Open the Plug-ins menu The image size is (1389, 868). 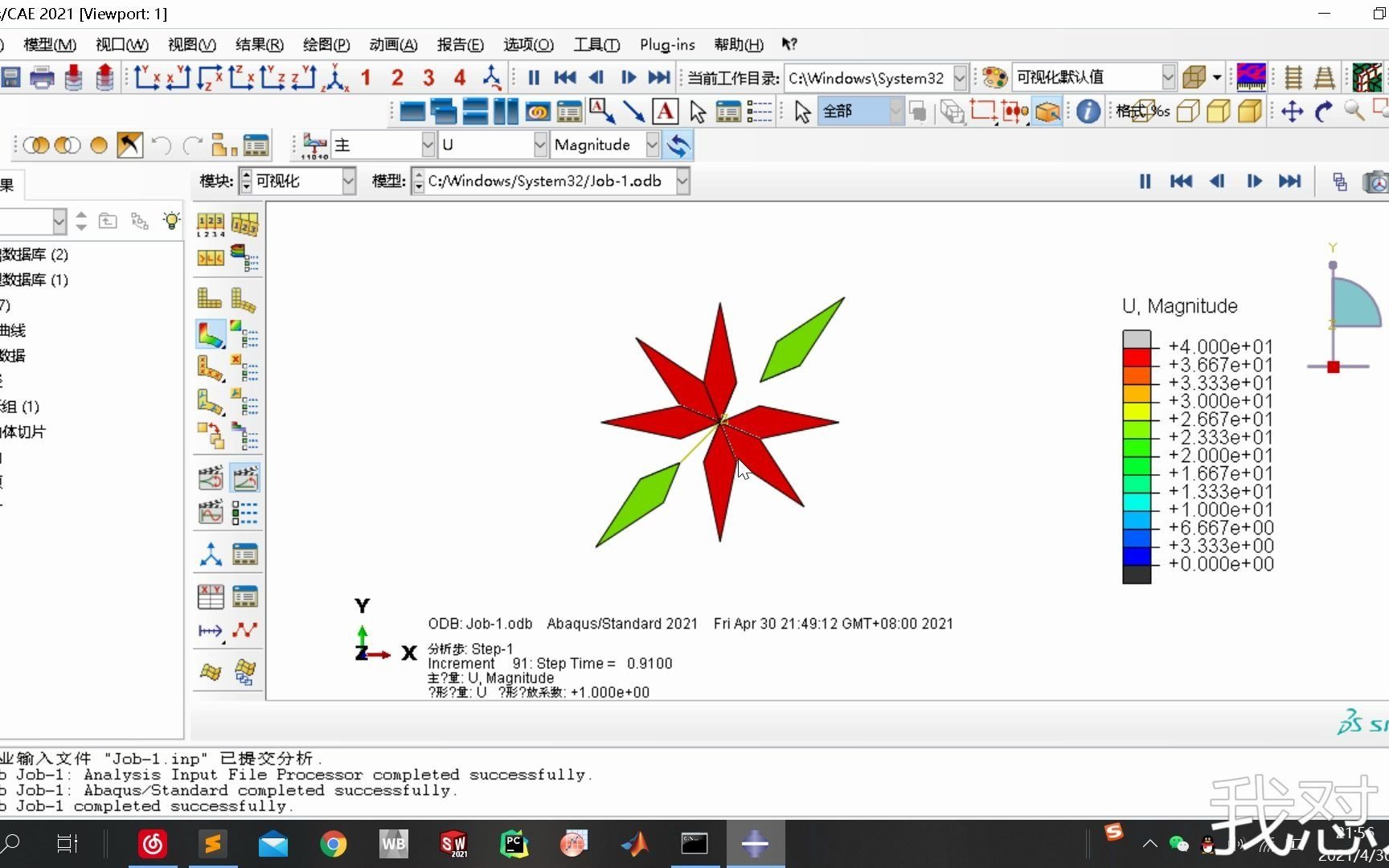pos(667,45)
